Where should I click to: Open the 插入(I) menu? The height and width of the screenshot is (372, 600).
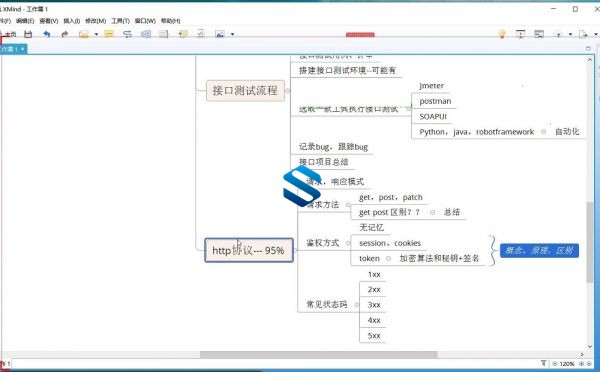click(72, 21)
